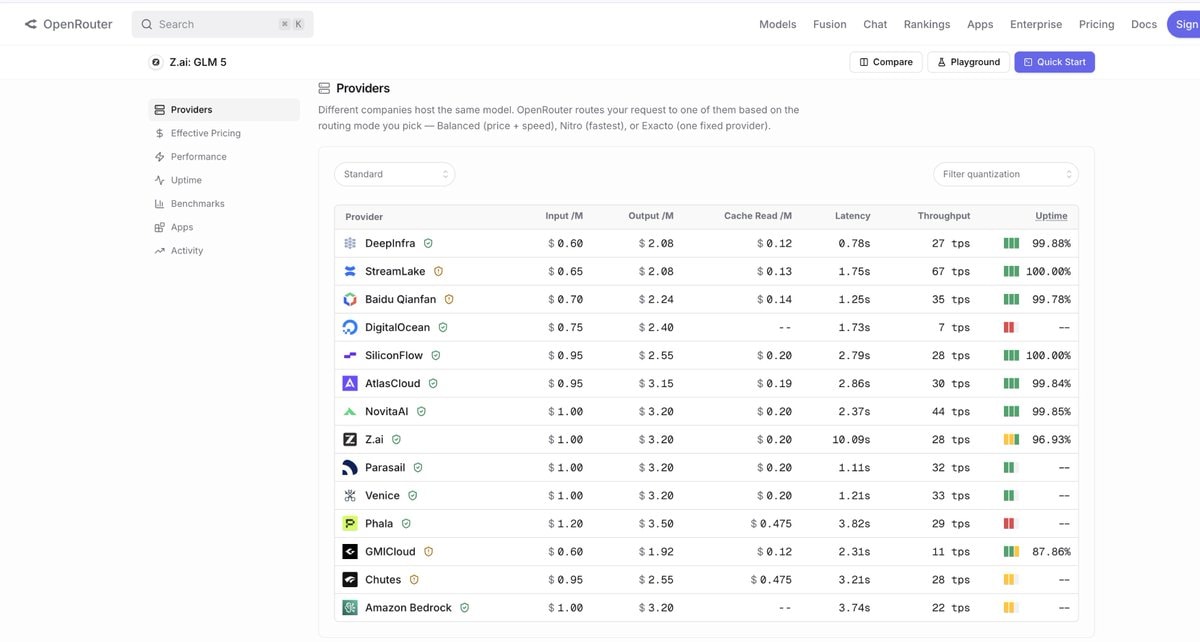Click the Throughput column header
1200x642 pixels.
944,216
